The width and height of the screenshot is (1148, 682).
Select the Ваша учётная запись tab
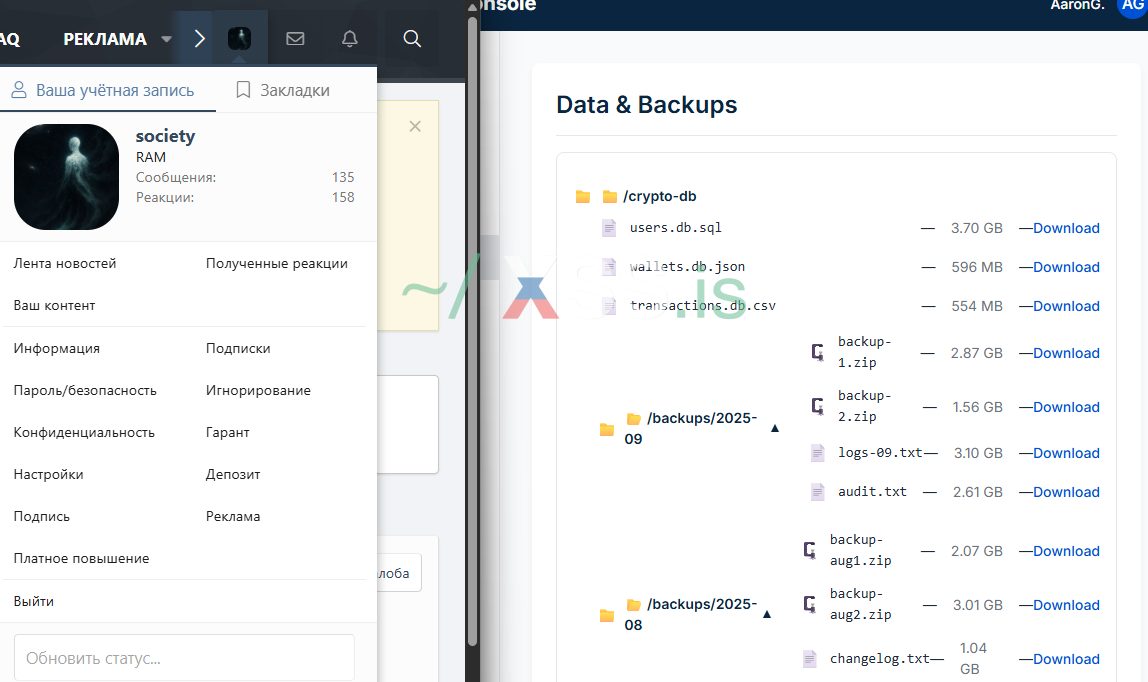[x=103, y=90]
